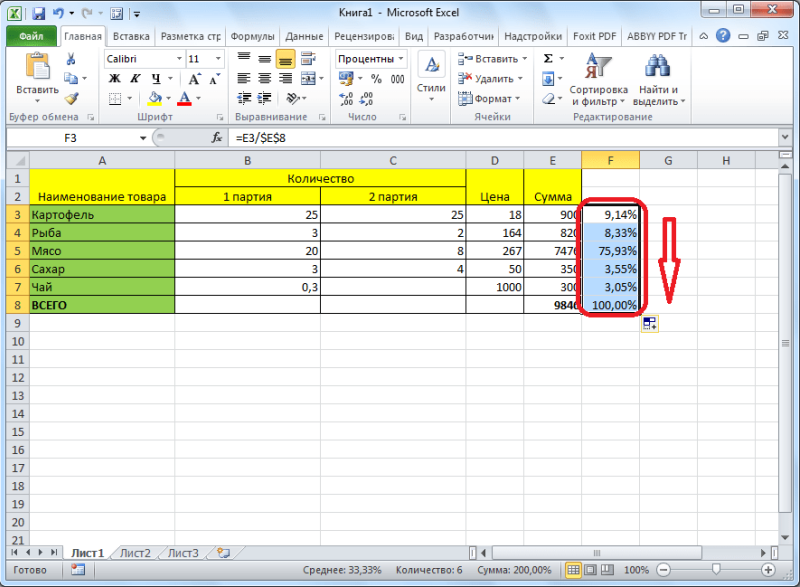Click the zoom-in plus button
800x587 pixels.
pyautogui.click(x=768, y=570)
